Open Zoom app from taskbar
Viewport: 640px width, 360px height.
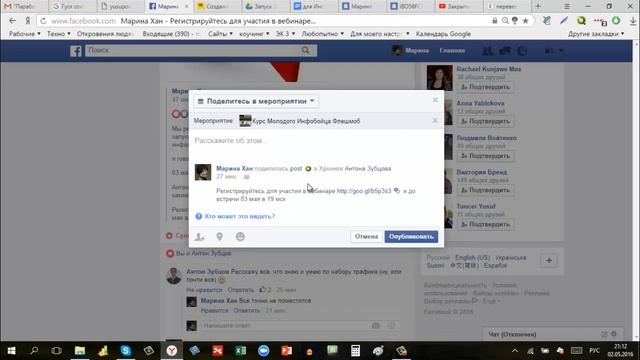tap(264, 351)
